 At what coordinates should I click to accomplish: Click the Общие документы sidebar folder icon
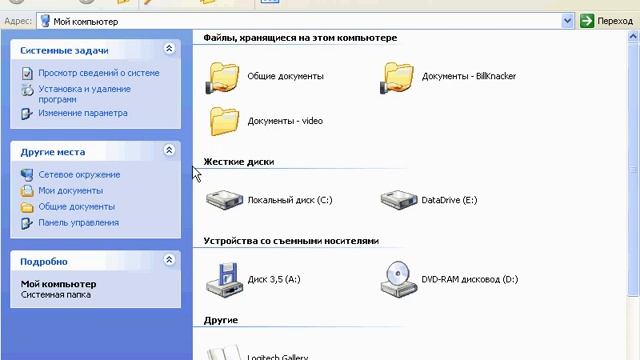point(27,207)
